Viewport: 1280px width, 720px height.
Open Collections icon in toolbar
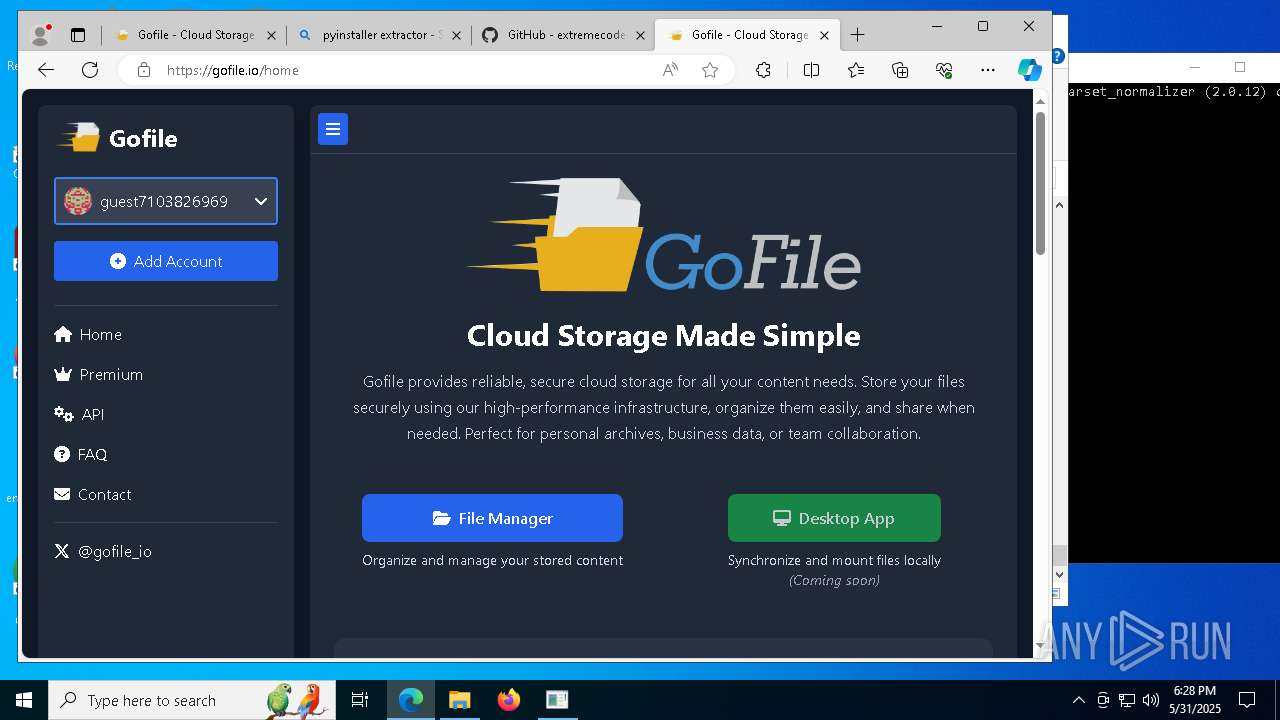pos(900,70)
